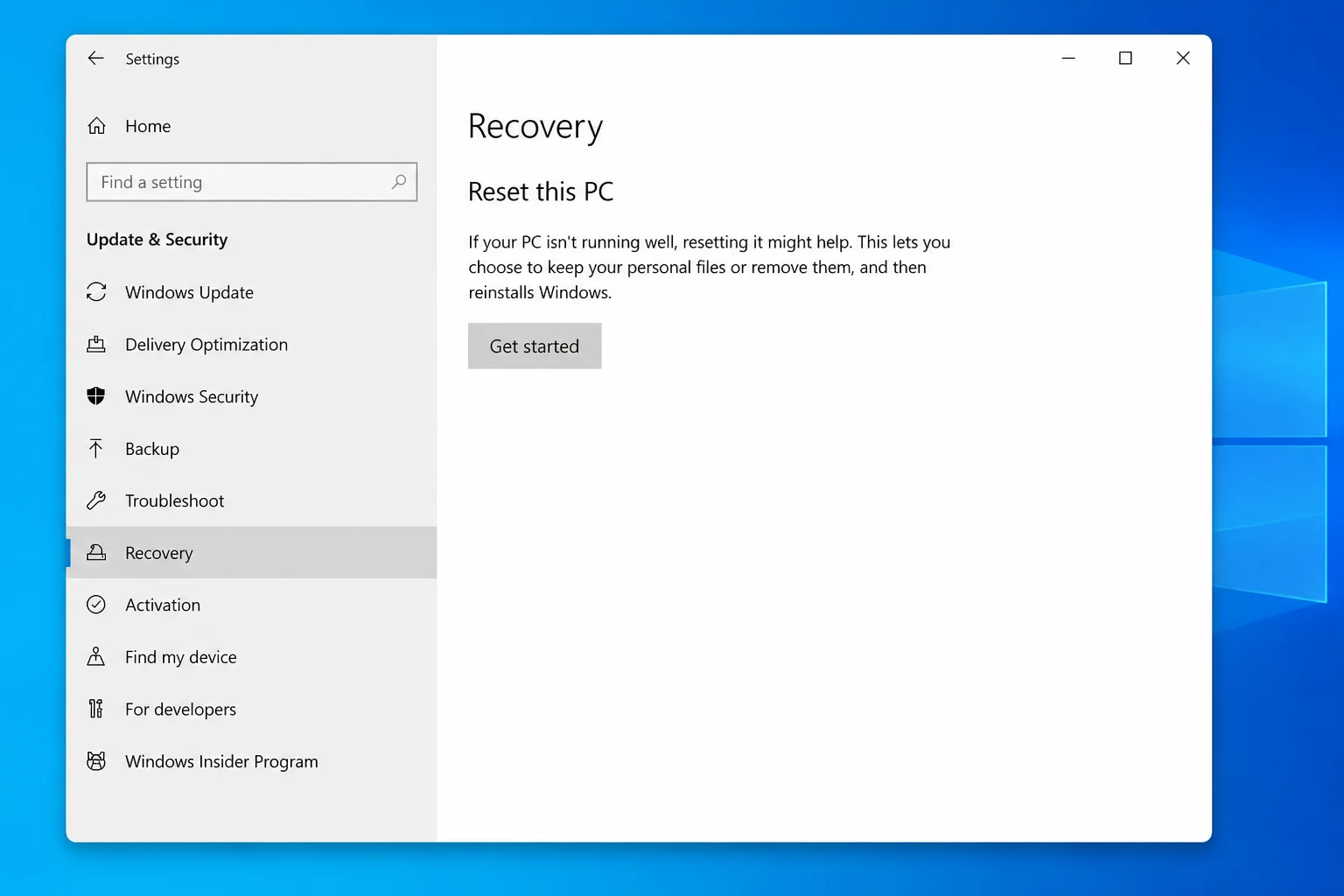Click the Delivery Optimization icon
This screenshot has height=896, width=1344.
(96, 344)
